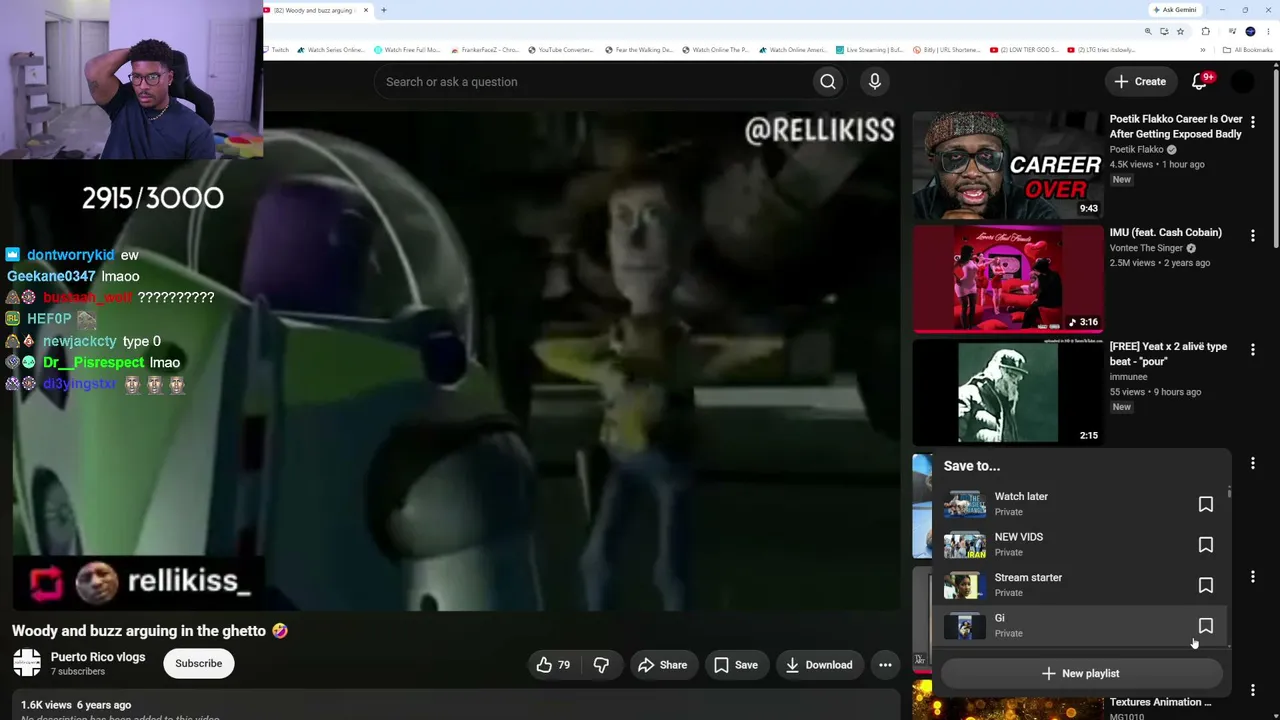
Task: Open options menu for IMU video
Action: click(x=1253, y=235)
